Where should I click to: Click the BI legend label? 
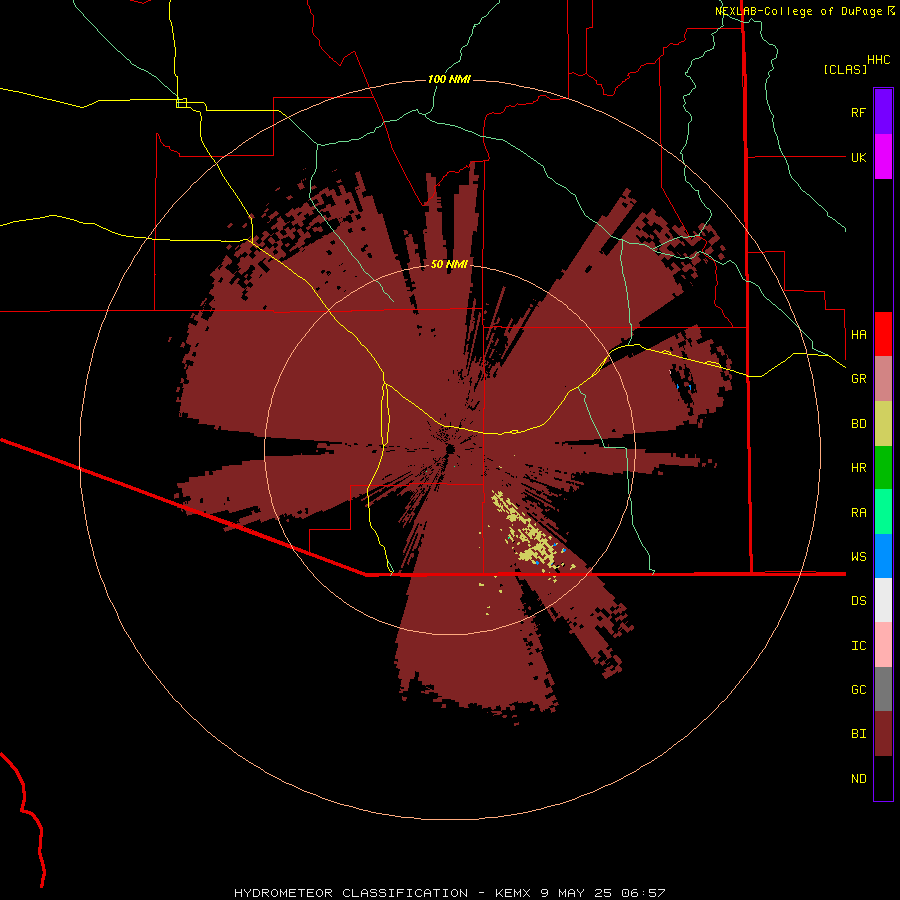pos(858,734)
